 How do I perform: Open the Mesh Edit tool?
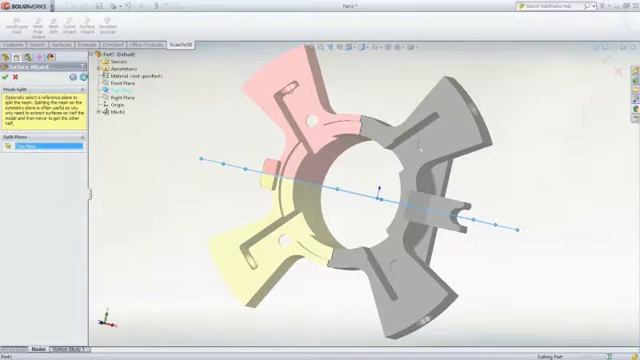pyautogui.click(x=53, y=26)
